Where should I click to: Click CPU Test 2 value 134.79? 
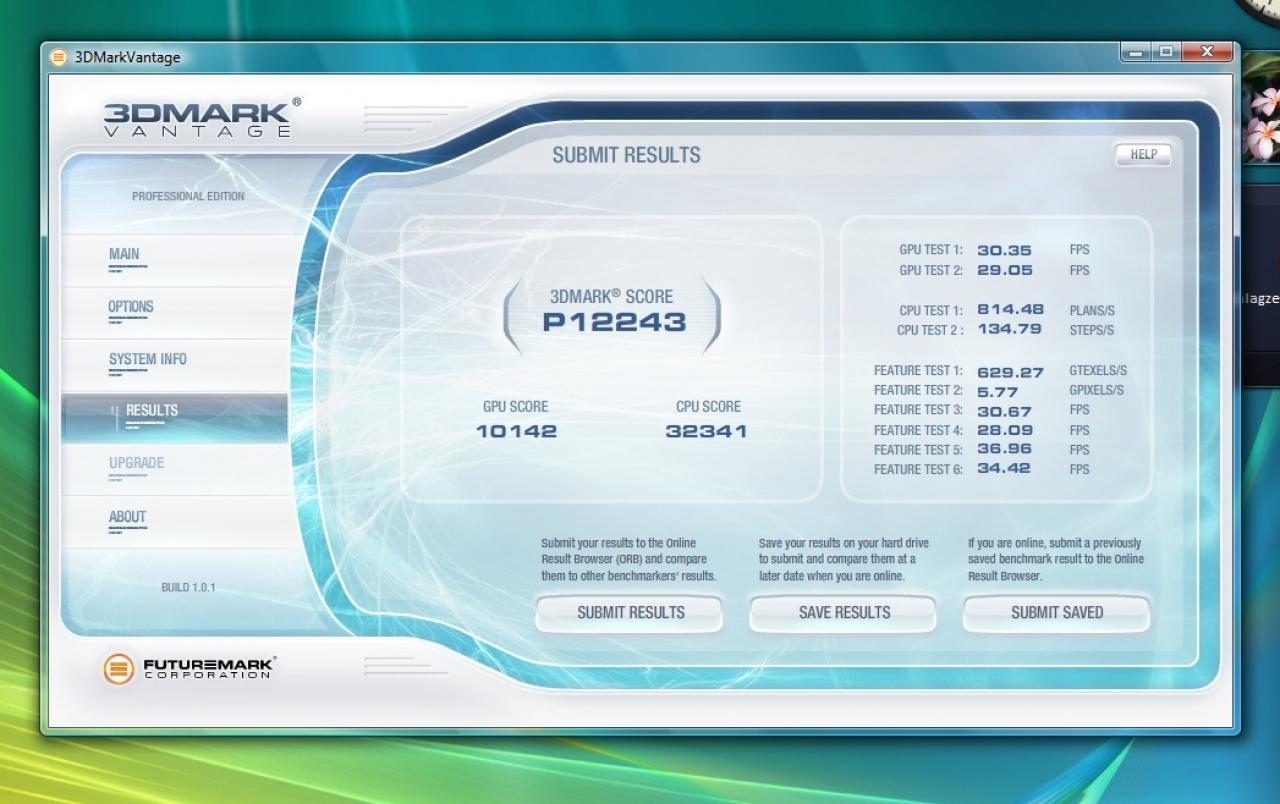pos(1009,329)
